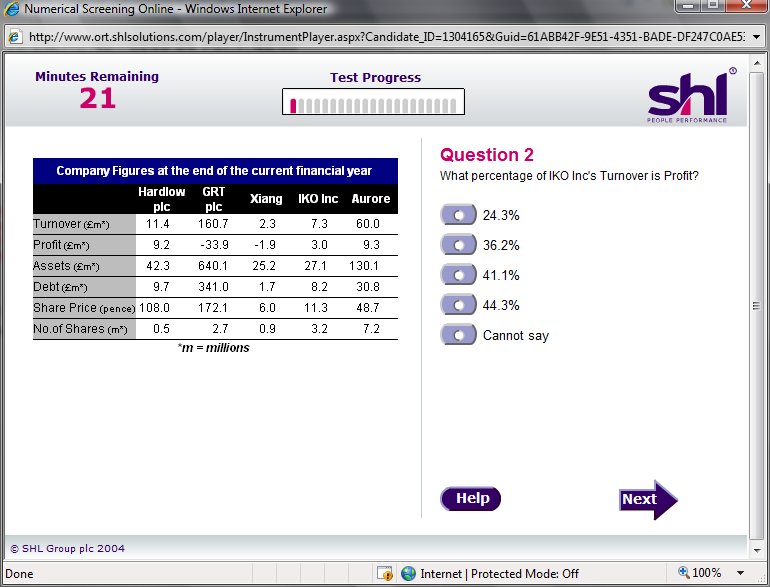Image resolution: width=770 pixels, height=587 pixels.
Task: Click the SHL Group plc 2004 copyright
Action: click(x=68, y=549)
